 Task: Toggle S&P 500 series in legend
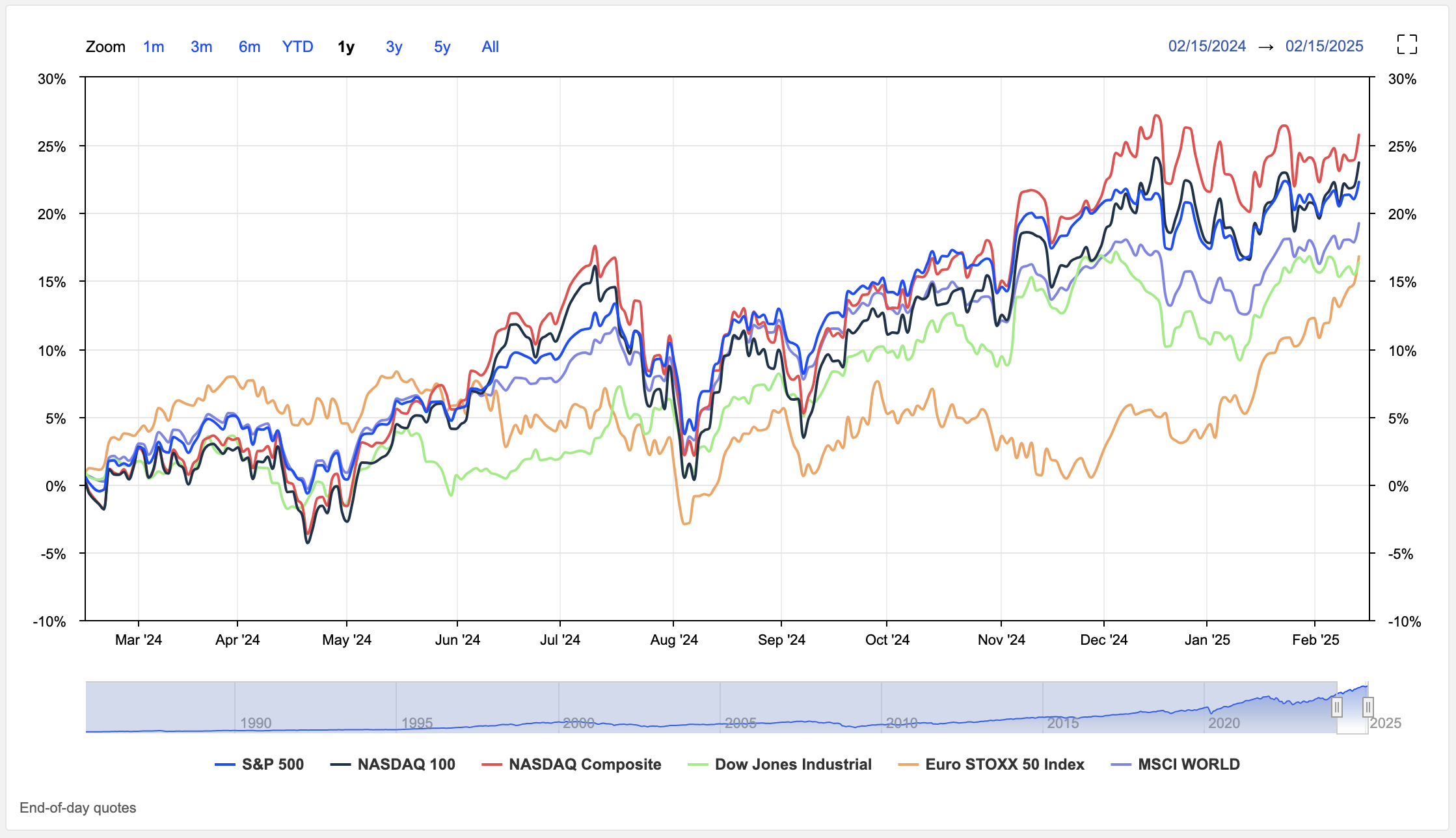[x=260, y=764]
